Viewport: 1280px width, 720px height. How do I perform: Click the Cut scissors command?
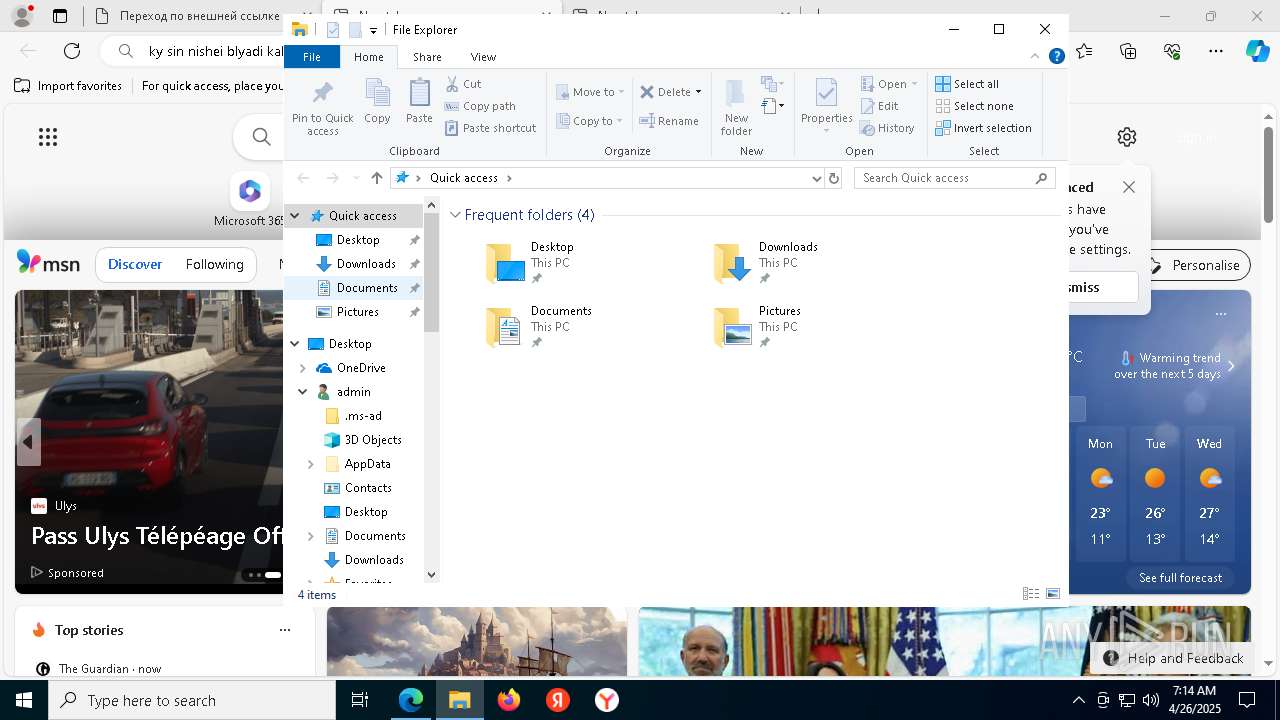click(463, 84)
